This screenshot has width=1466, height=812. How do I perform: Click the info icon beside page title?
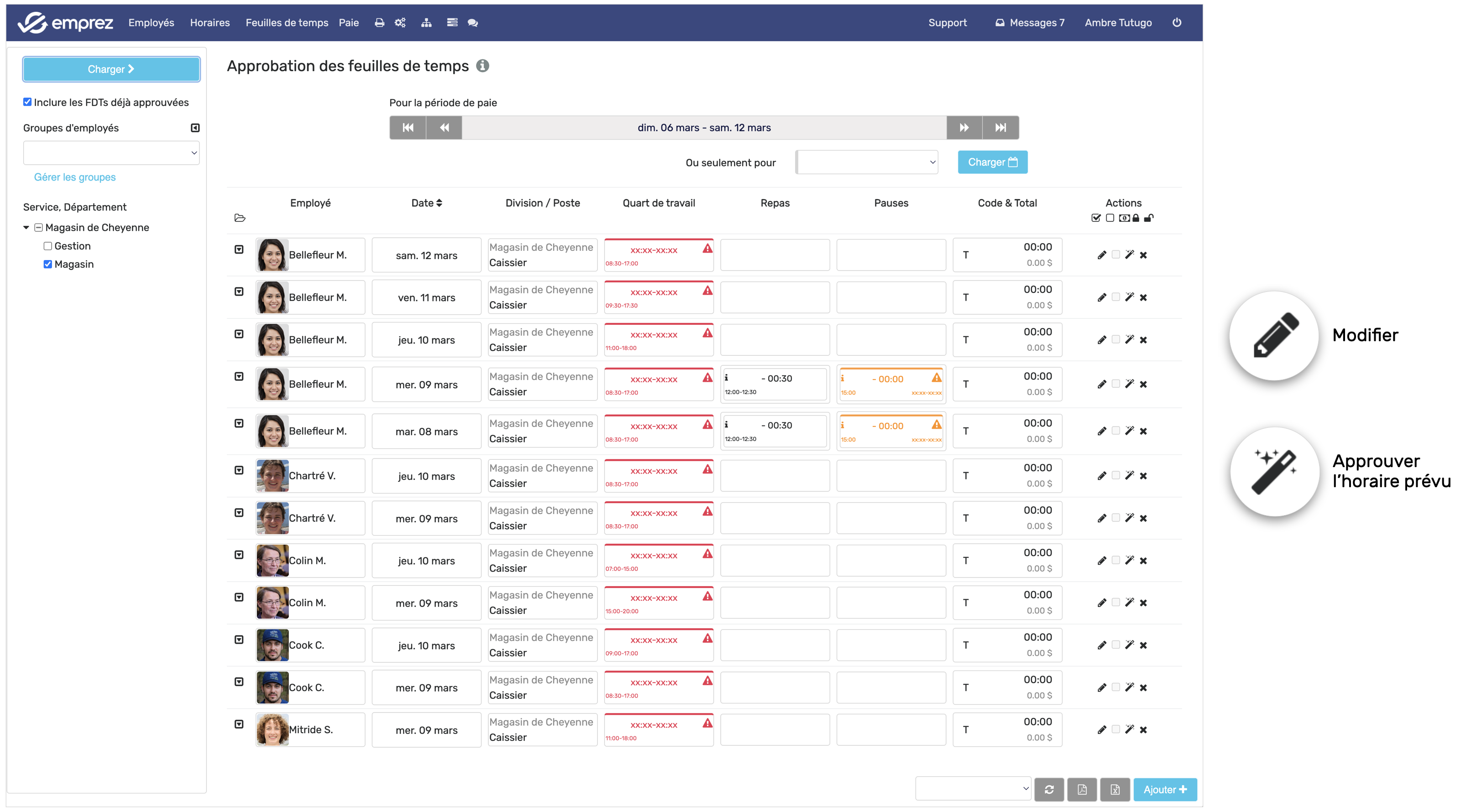tap(482, 66)
